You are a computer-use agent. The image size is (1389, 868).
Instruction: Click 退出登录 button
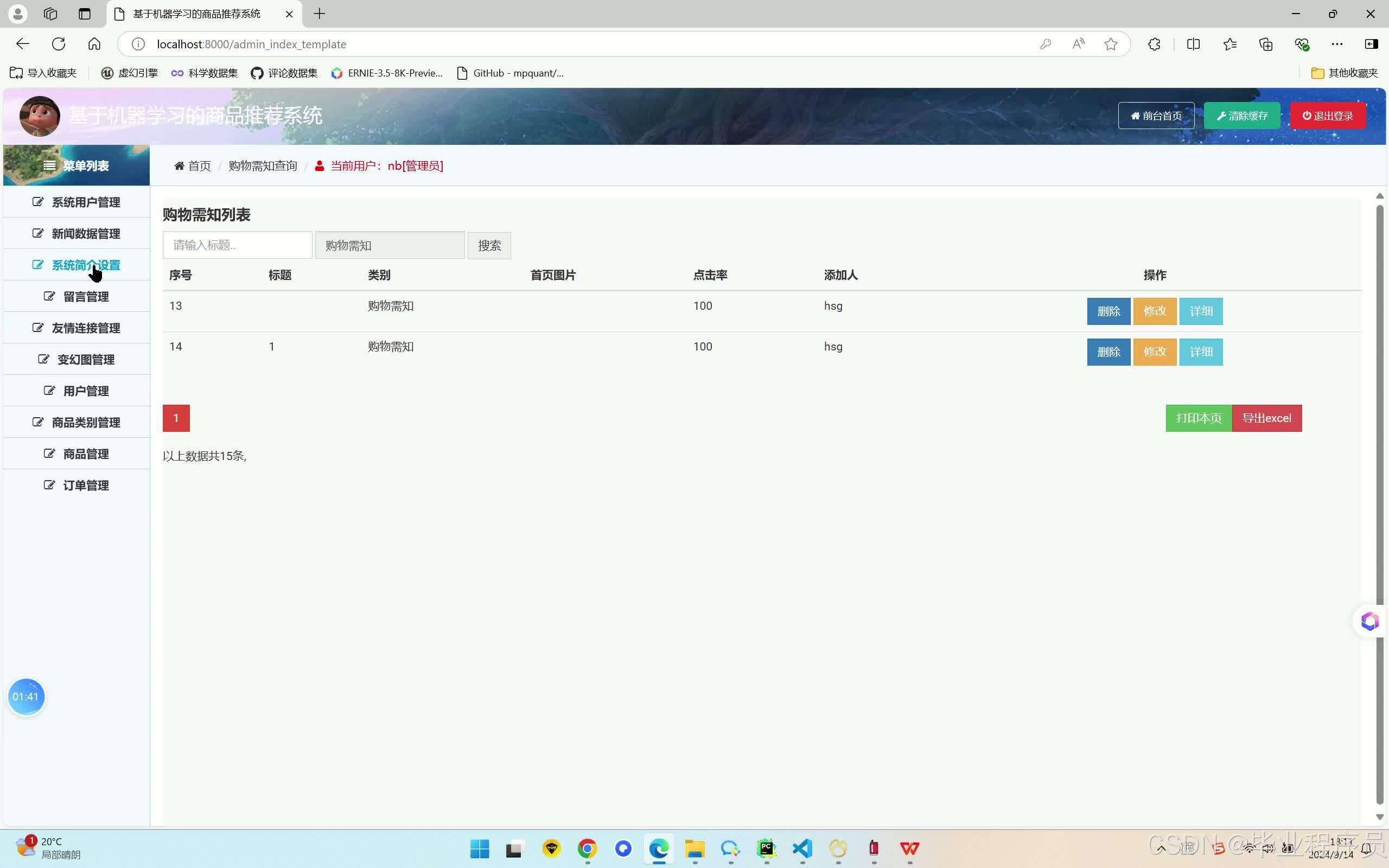[x=1328, y=116]
